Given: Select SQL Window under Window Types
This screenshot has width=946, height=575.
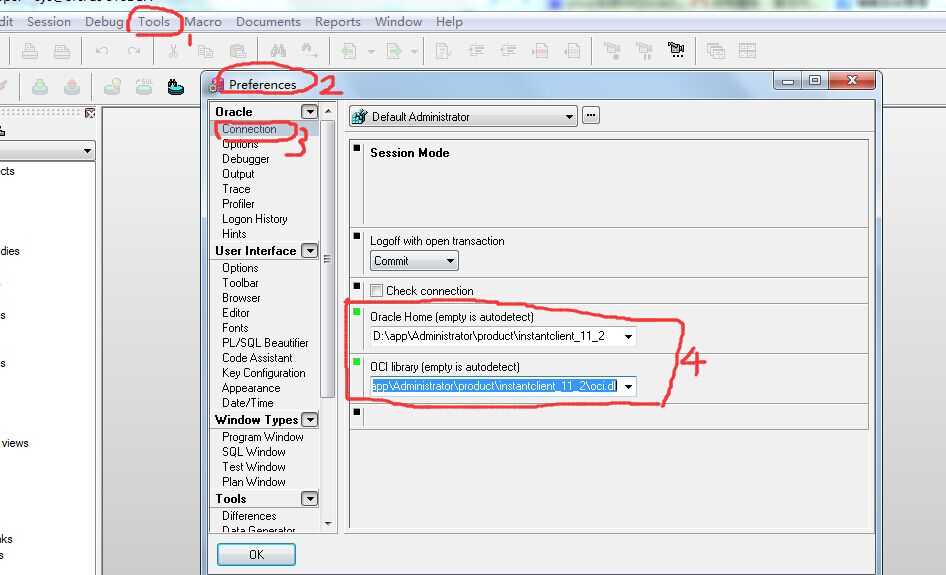Looking at the screenshot, I should coord(253,452).
